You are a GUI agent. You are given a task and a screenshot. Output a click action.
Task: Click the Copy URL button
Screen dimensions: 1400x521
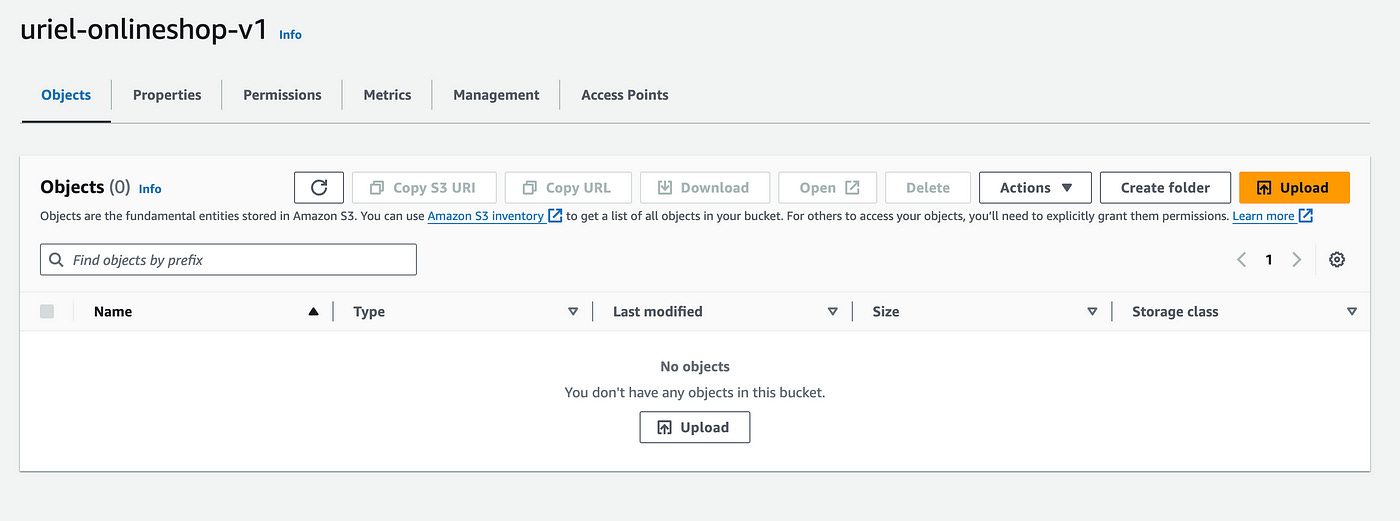[x=568, y=187]
